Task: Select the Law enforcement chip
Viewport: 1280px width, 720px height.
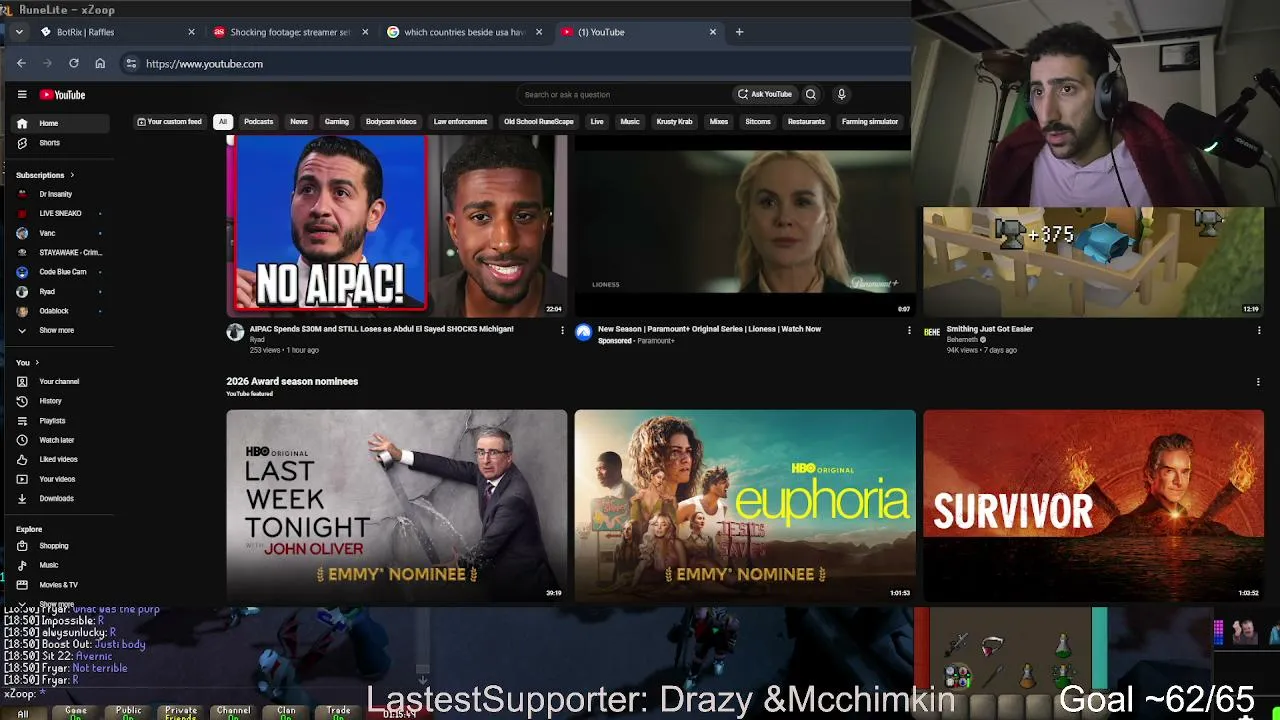Action: point(460,122)
